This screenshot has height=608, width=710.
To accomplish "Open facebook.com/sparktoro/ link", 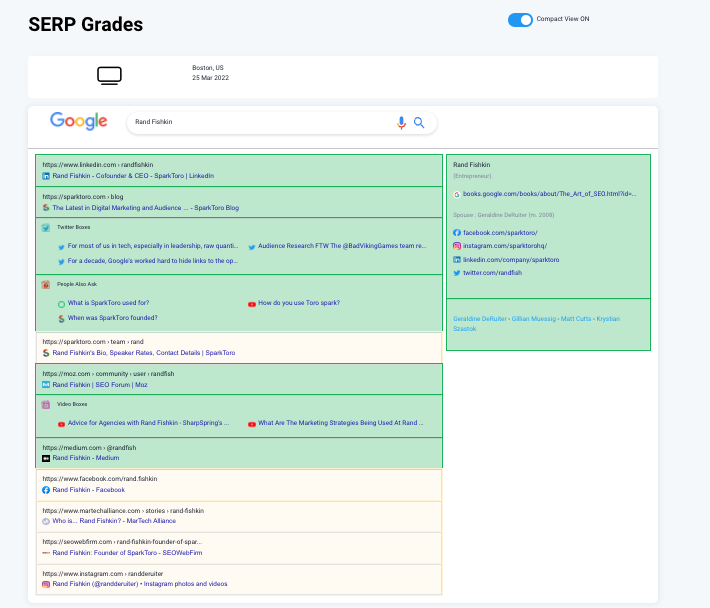I will [x=500, y=233].
